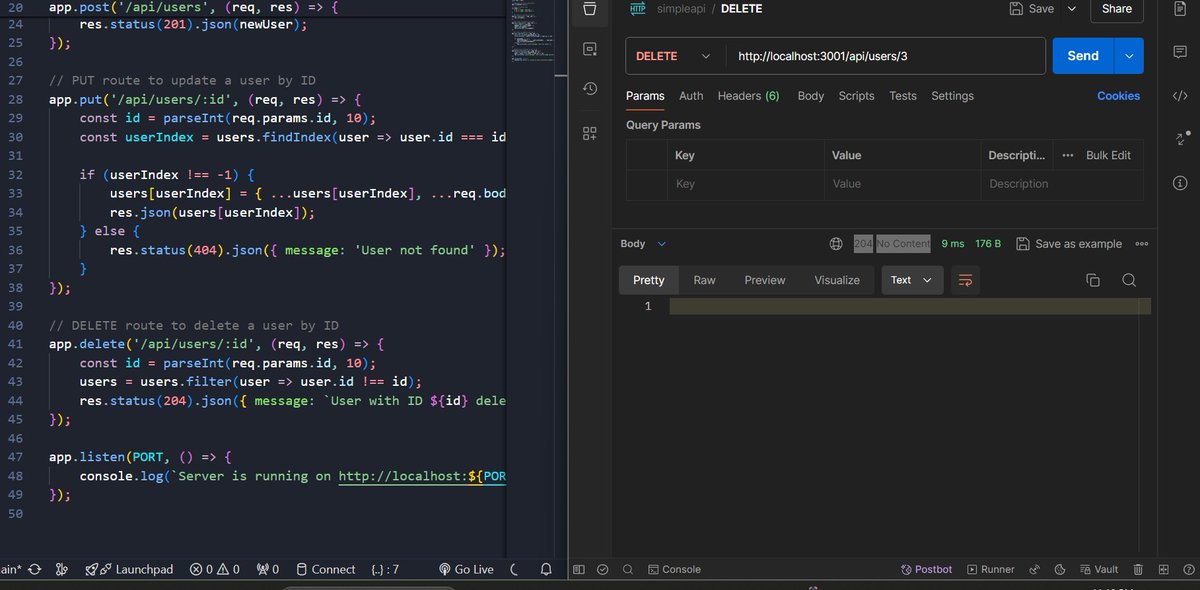Screen dimensions: 1200x590
Task: Expand the Save options chevron
Action: coord(1072,8)
